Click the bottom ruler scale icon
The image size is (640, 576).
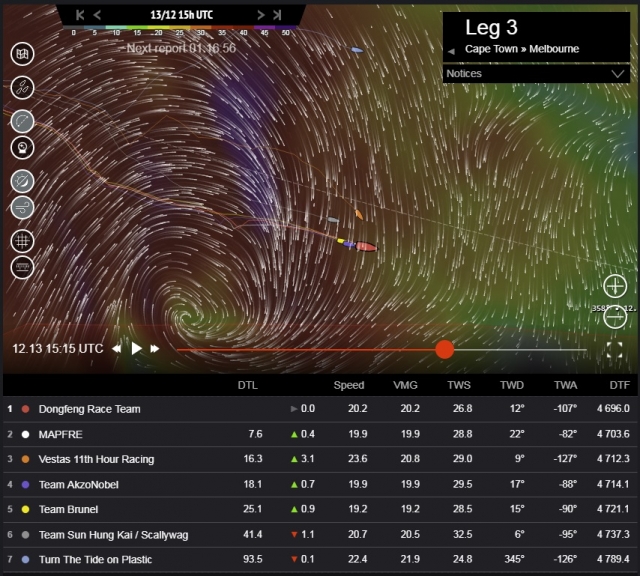pyautogui.click(x=22, y=268)
